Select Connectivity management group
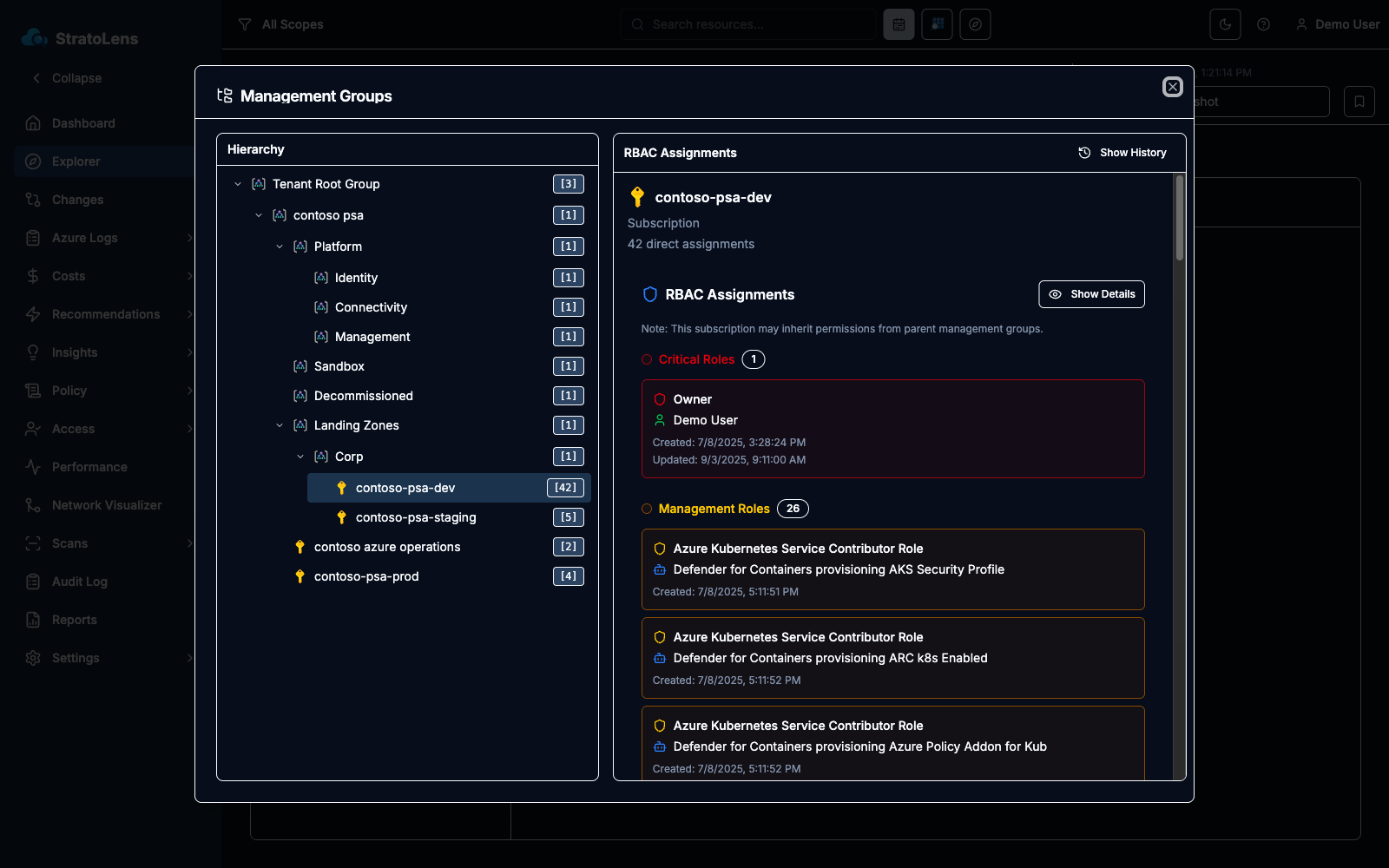The image size is (1389, 868). coord(449,307)
